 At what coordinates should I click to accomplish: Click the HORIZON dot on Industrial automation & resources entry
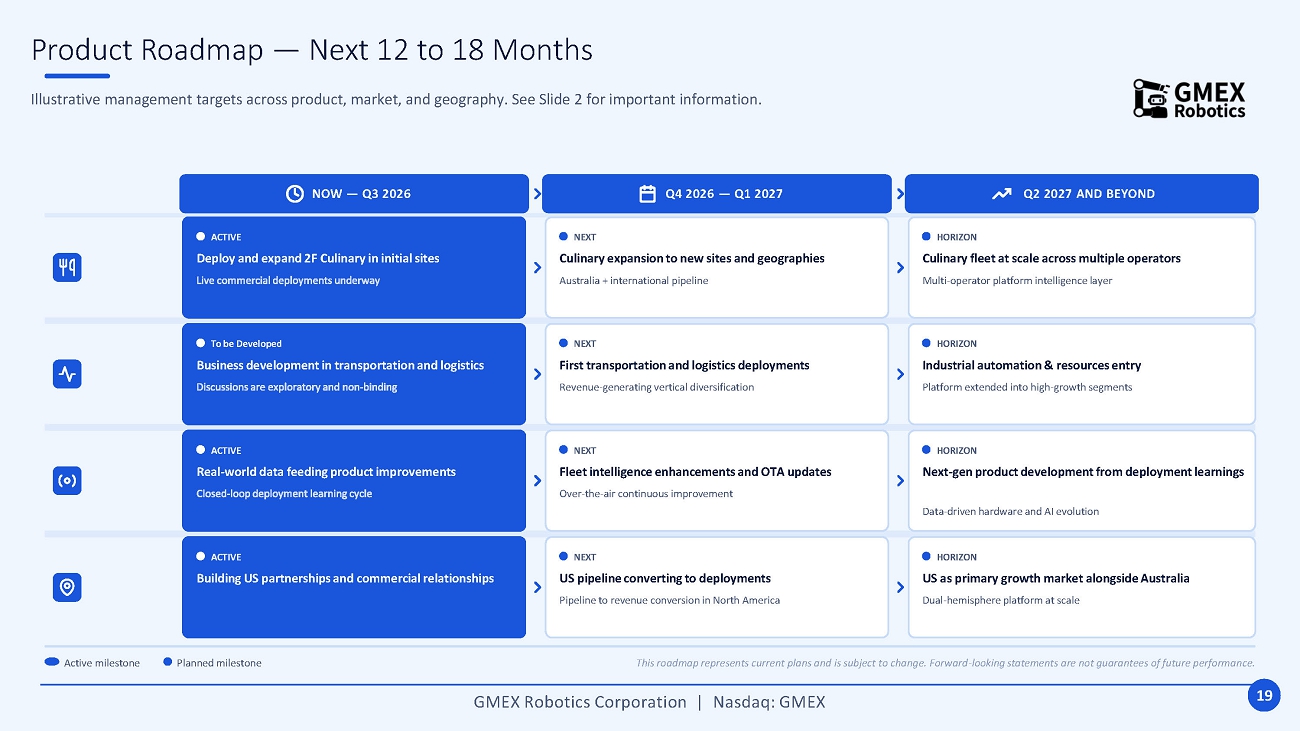tap(927, 343)
